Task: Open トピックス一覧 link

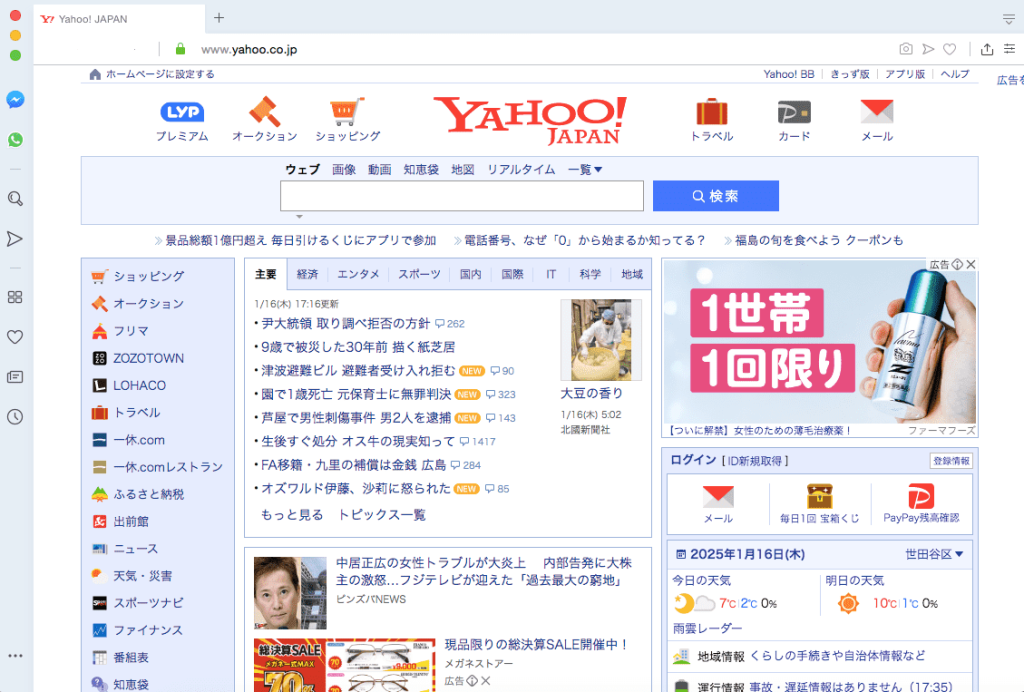Action: pyautogui.click(x=382, y=515)
